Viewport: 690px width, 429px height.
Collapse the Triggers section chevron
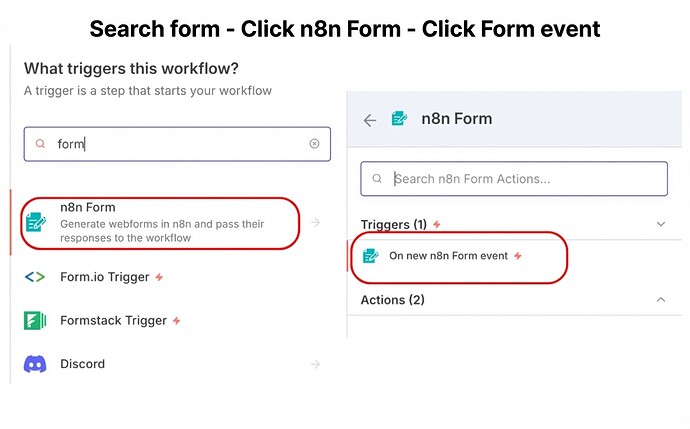661,225
